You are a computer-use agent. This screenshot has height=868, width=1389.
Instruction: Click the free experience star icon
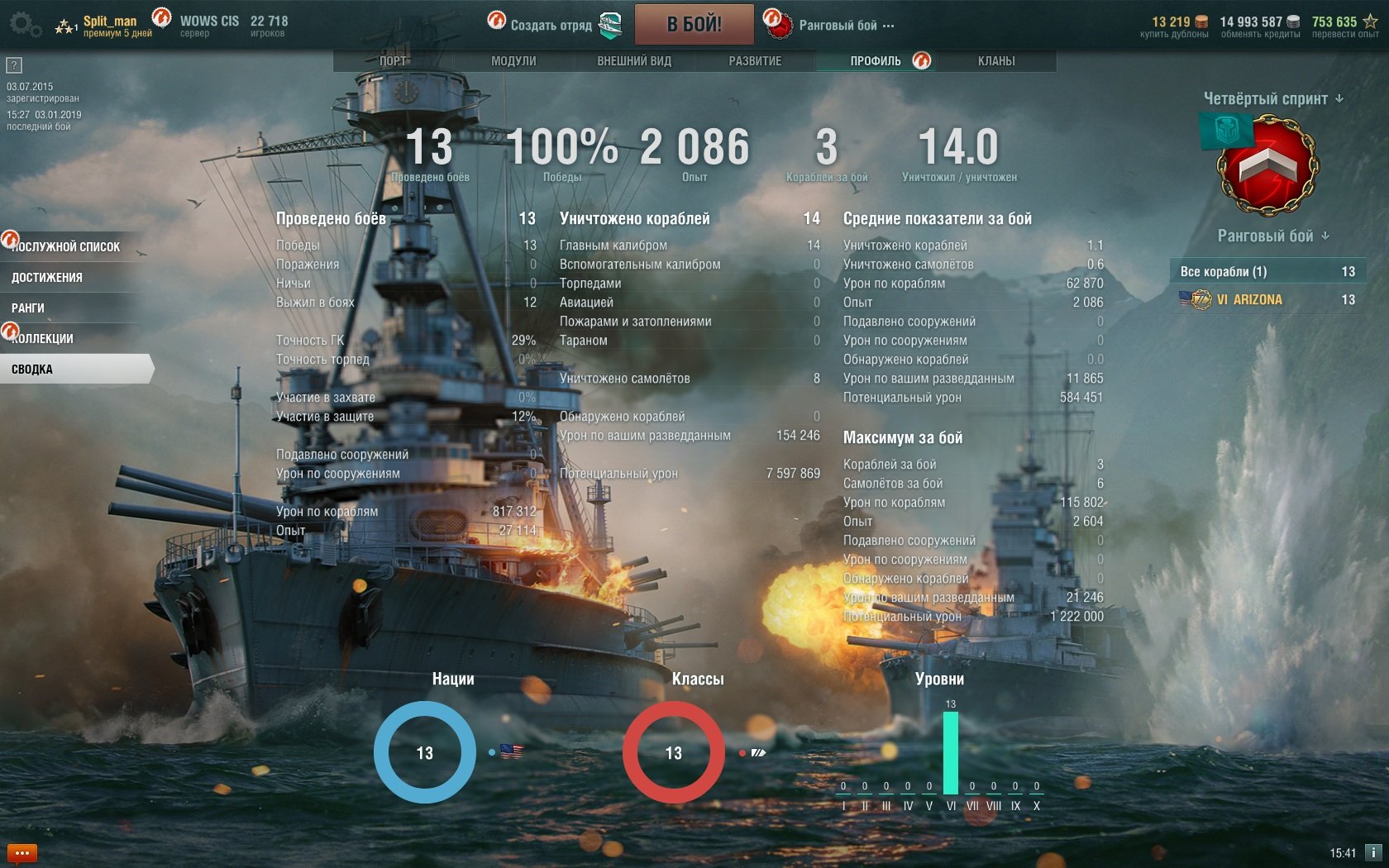pyautogui.click(x=1370, y=21)
